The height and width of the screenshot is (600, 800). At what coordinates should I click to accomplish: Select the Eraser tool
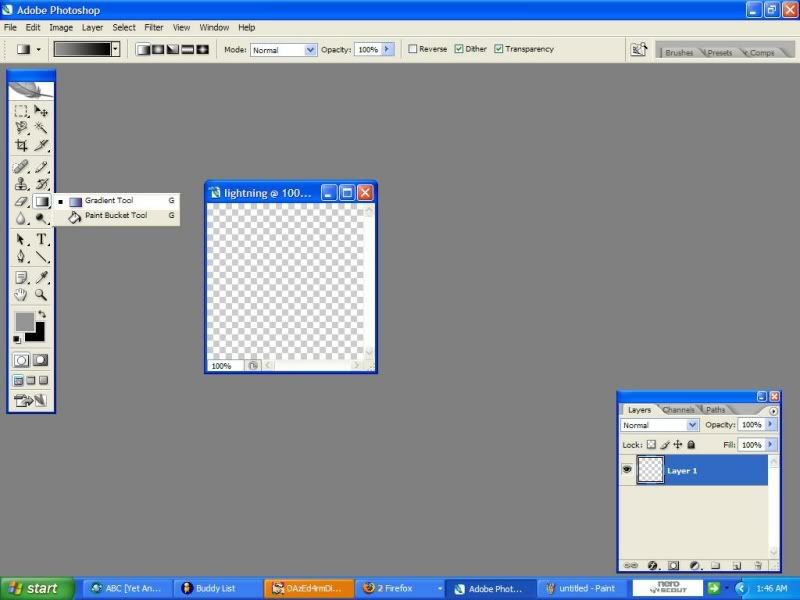[x=21, y=202]
